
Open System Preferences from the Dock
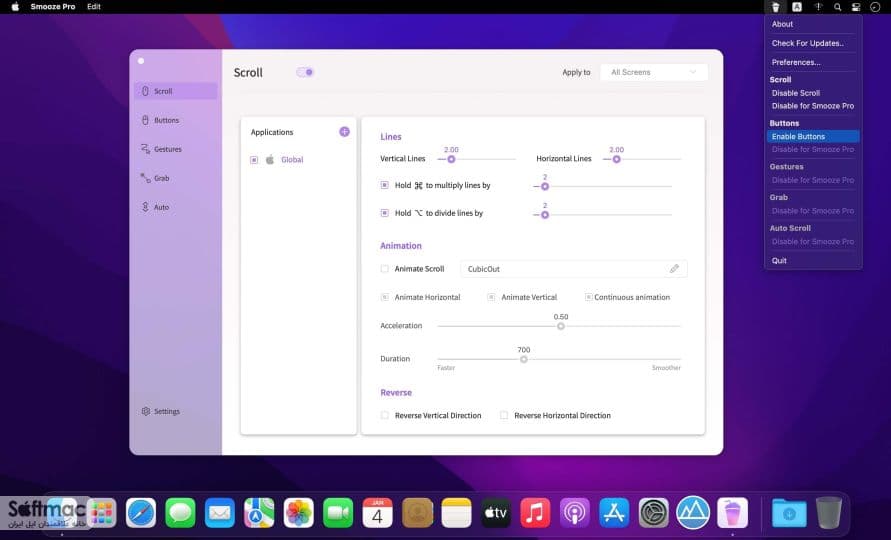(x=653, y=513)
